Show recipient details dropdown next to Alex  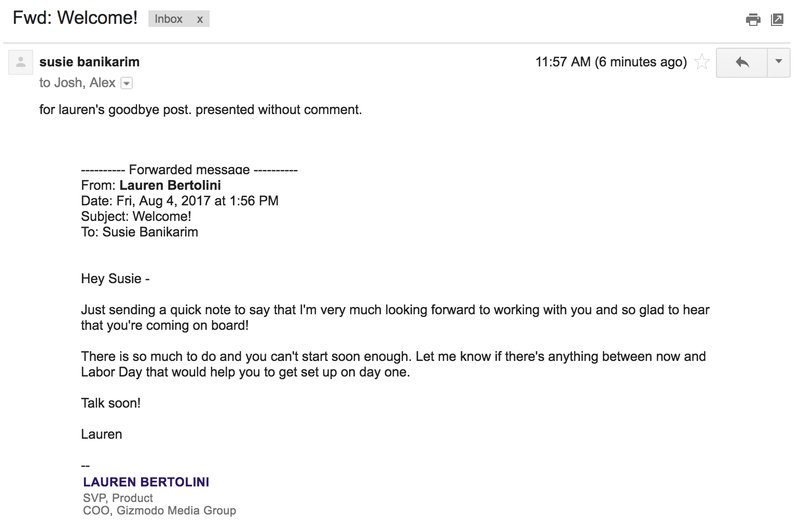(127, 83)
